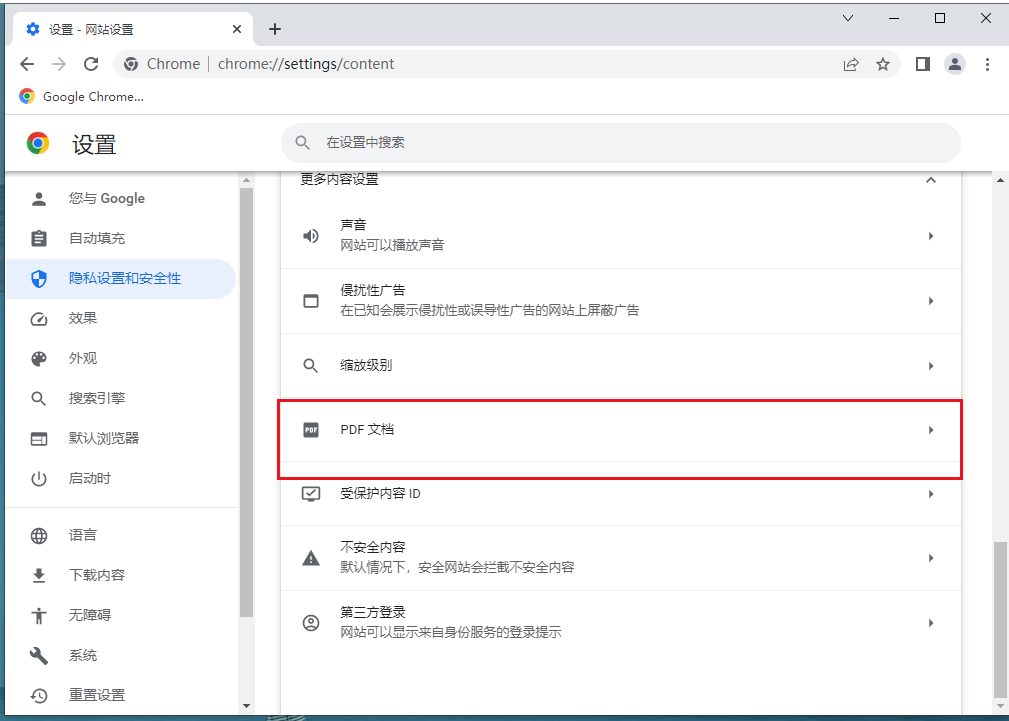Open 下载内容 settings
This screenshot has width=1009, height=721.
121,575
